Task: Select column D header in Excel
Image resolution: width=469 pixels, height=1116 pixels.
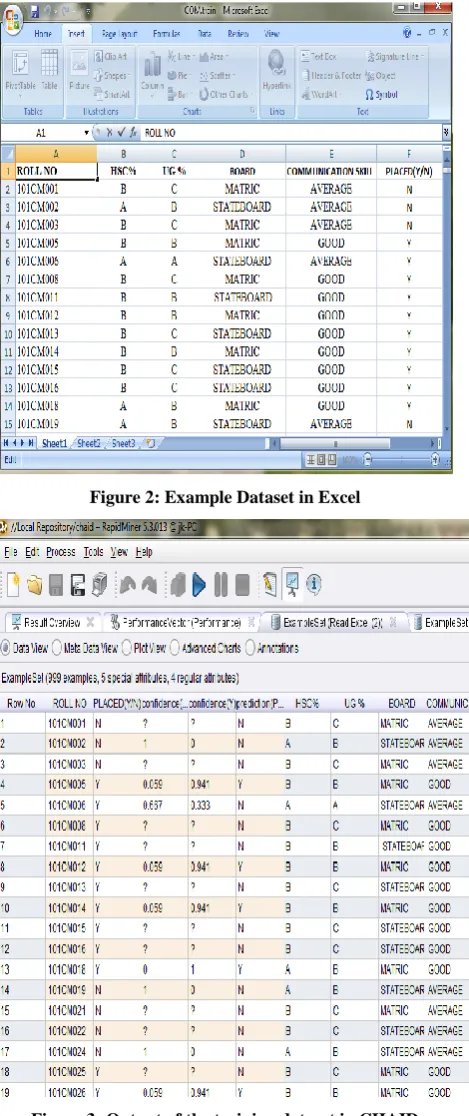Action: (242, 152)
